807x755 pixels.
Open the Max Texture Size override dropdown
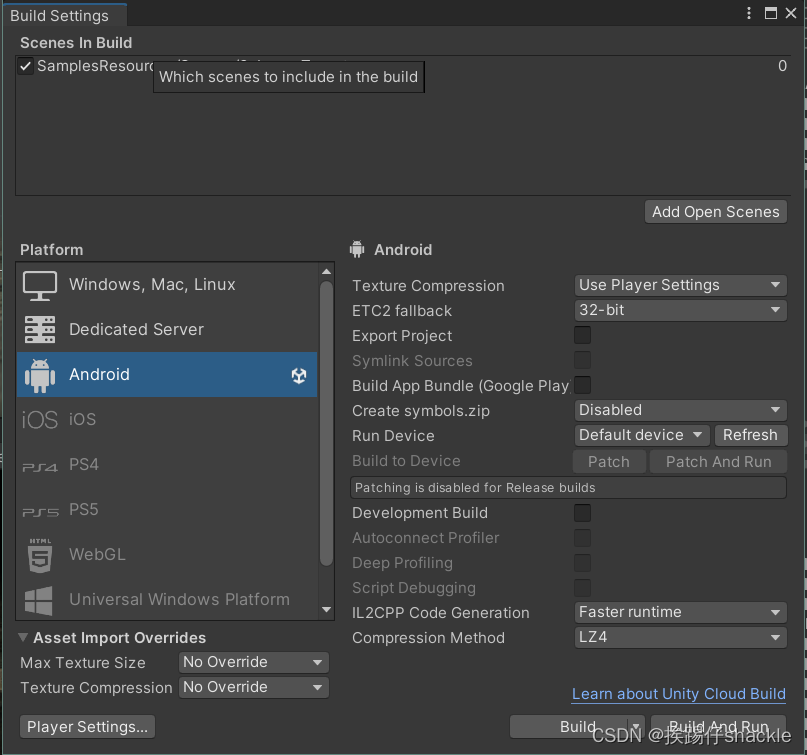coord(254,662)
